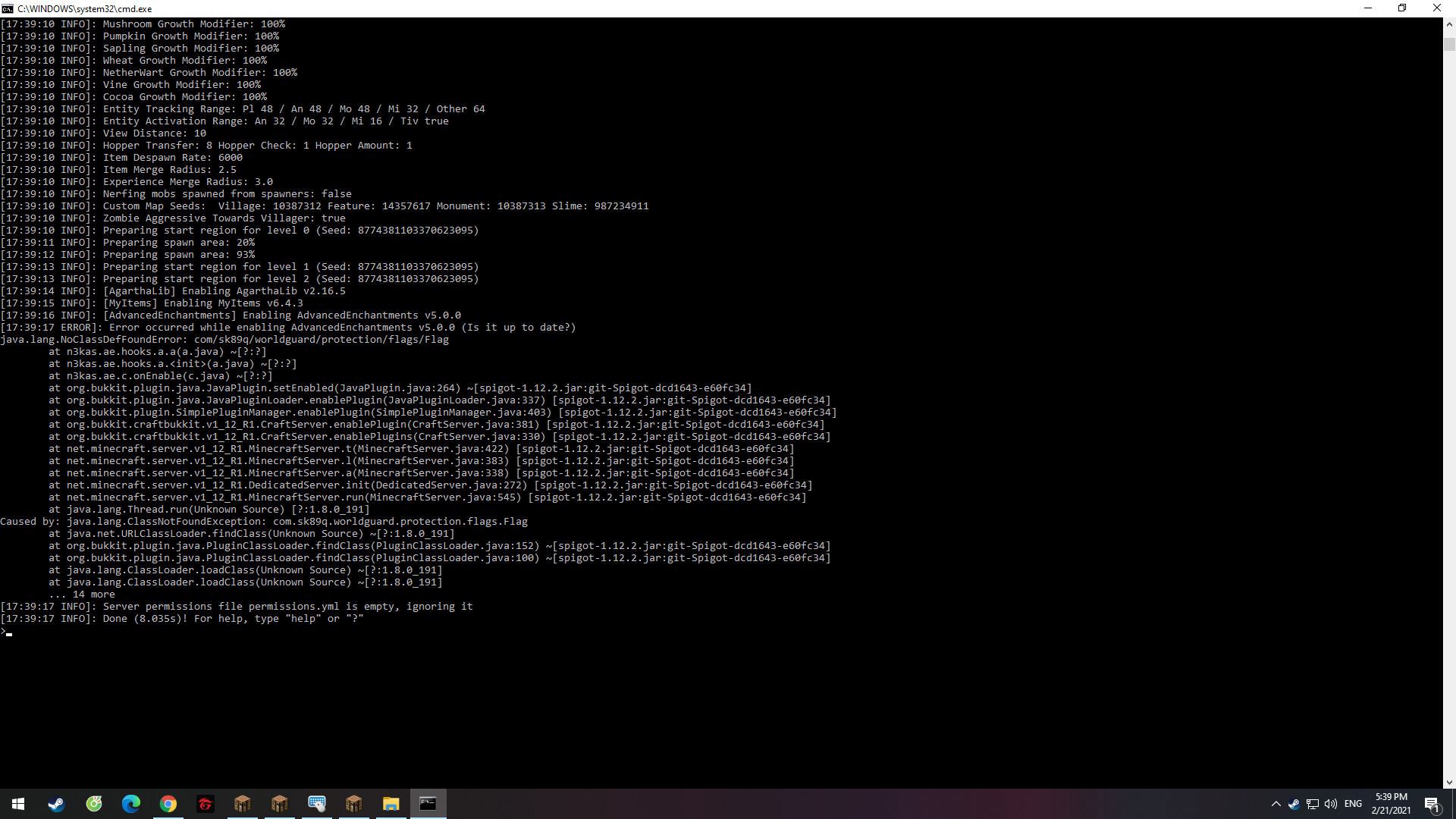Image resolution: width=1456 pixels, height=819 pixels.
Task: Open clock and calendar flyout
Action: click(1391, 804)
